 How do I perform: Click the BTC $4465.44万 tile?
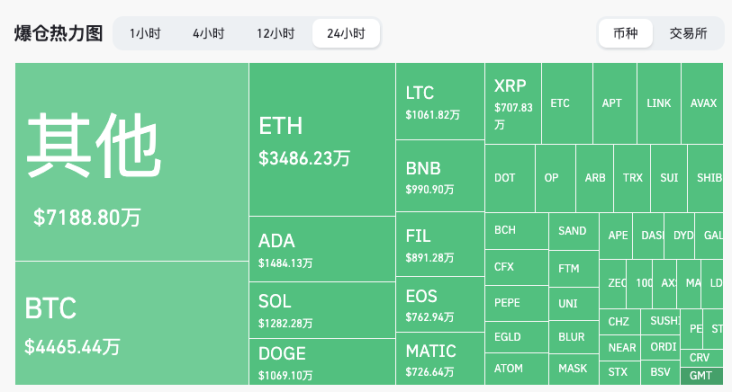(x=132, y=323)
